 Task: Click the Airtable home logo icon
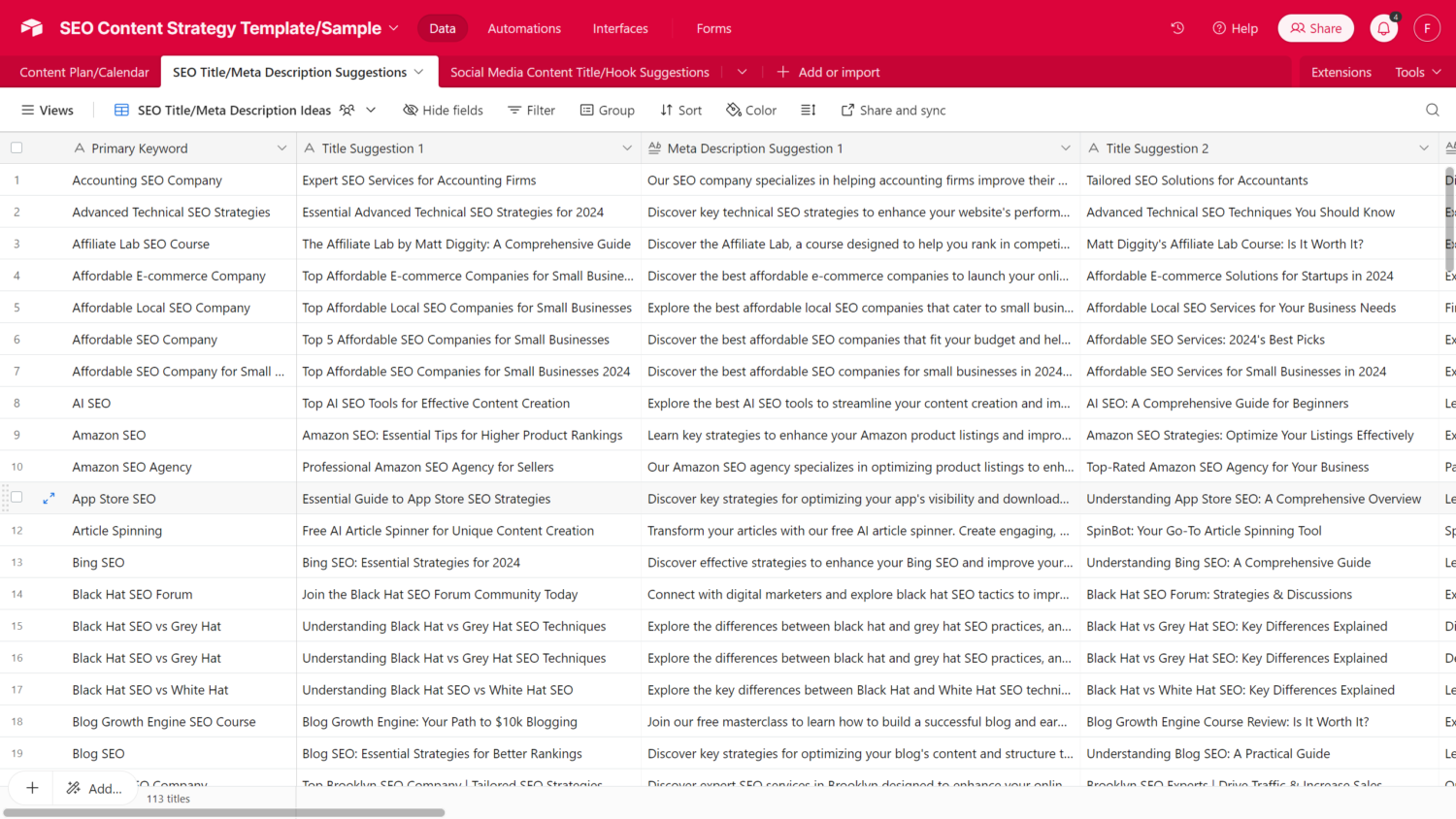(x=32, y=28)
